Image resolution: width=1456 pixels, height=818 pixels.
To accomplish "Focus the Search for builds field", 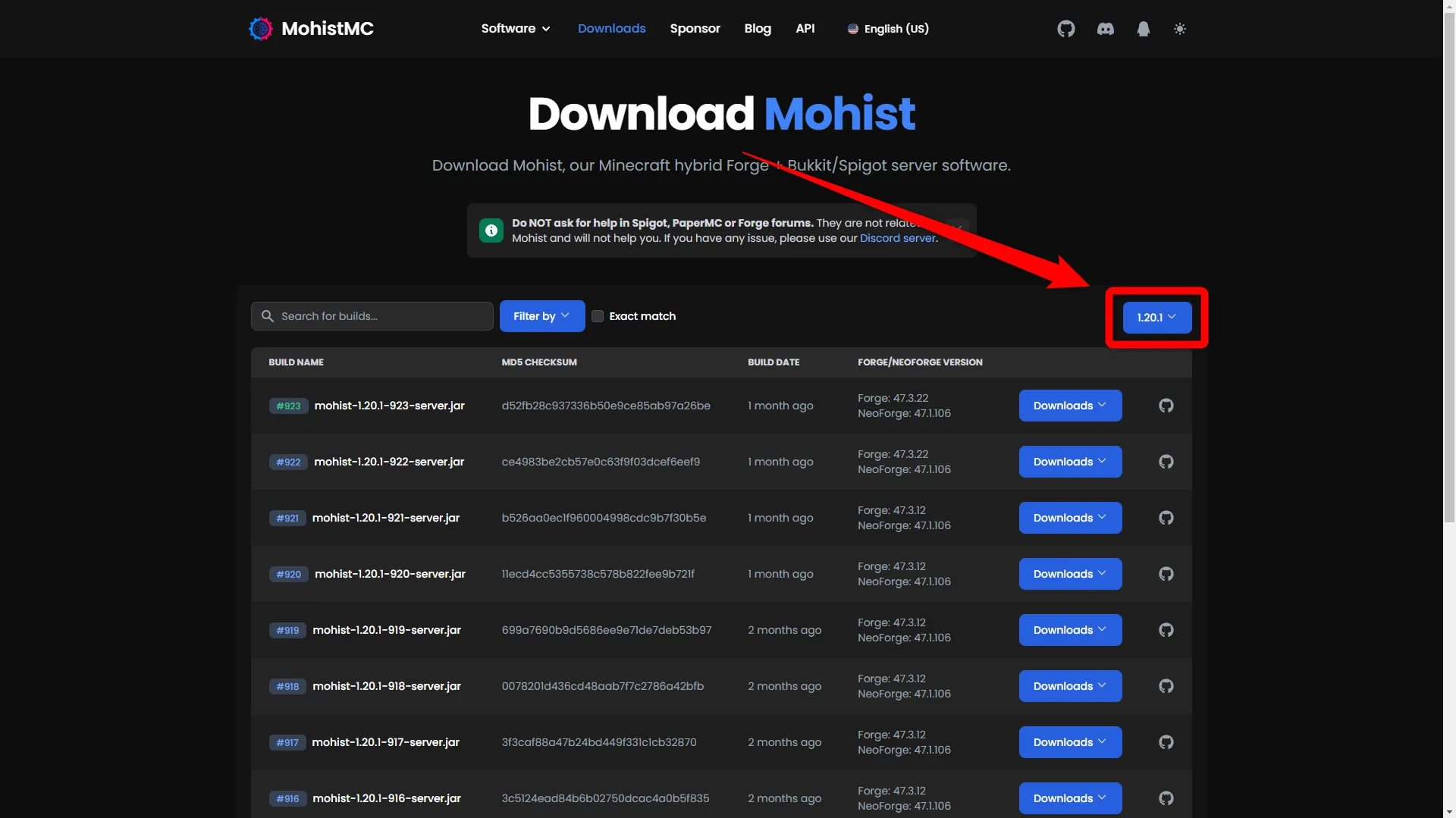I will tap(372, 316).
